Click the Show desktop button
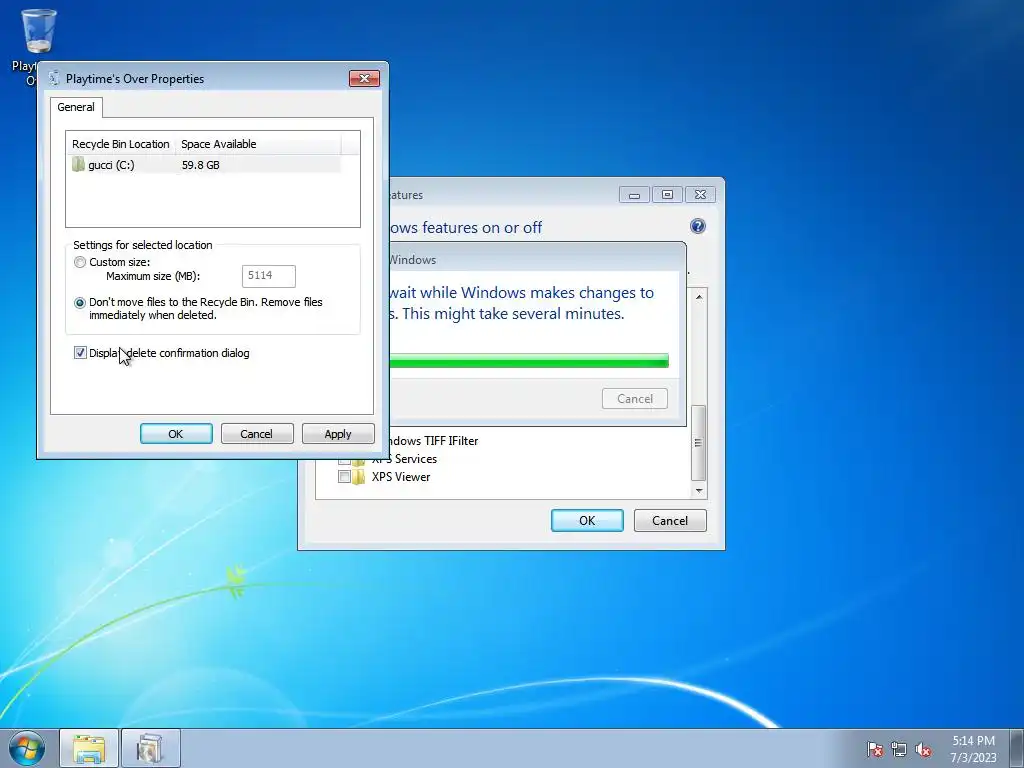 [1018, 748]
